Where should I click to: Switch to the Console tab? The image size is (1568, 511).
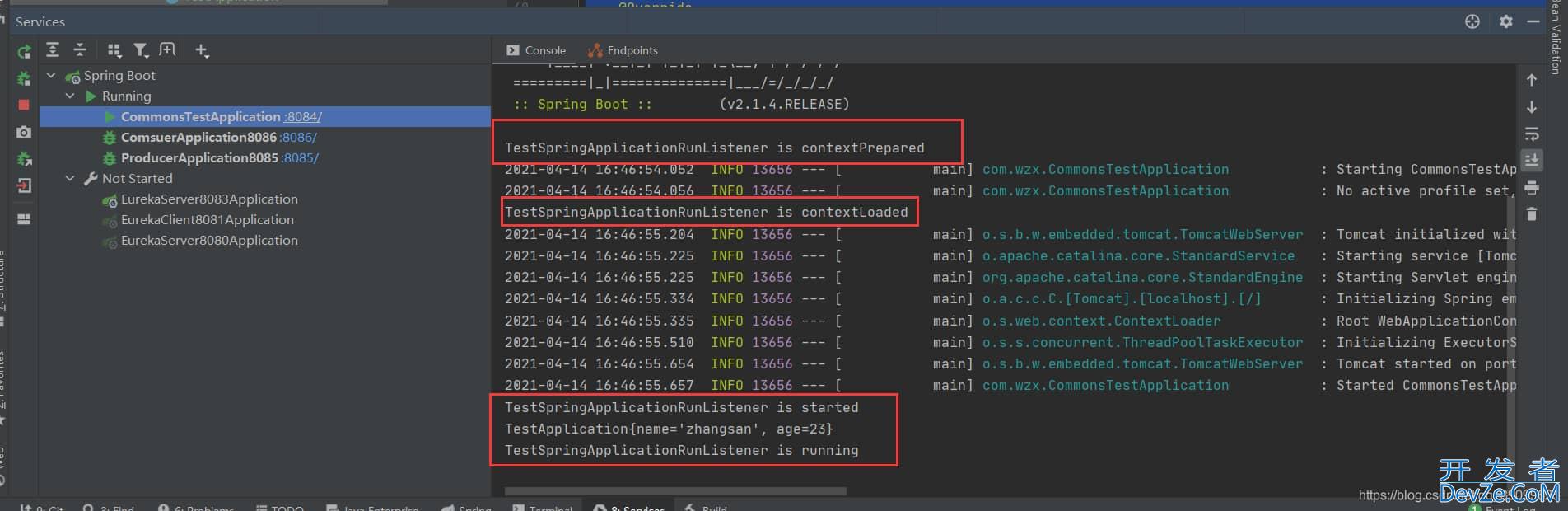point(536,50)
